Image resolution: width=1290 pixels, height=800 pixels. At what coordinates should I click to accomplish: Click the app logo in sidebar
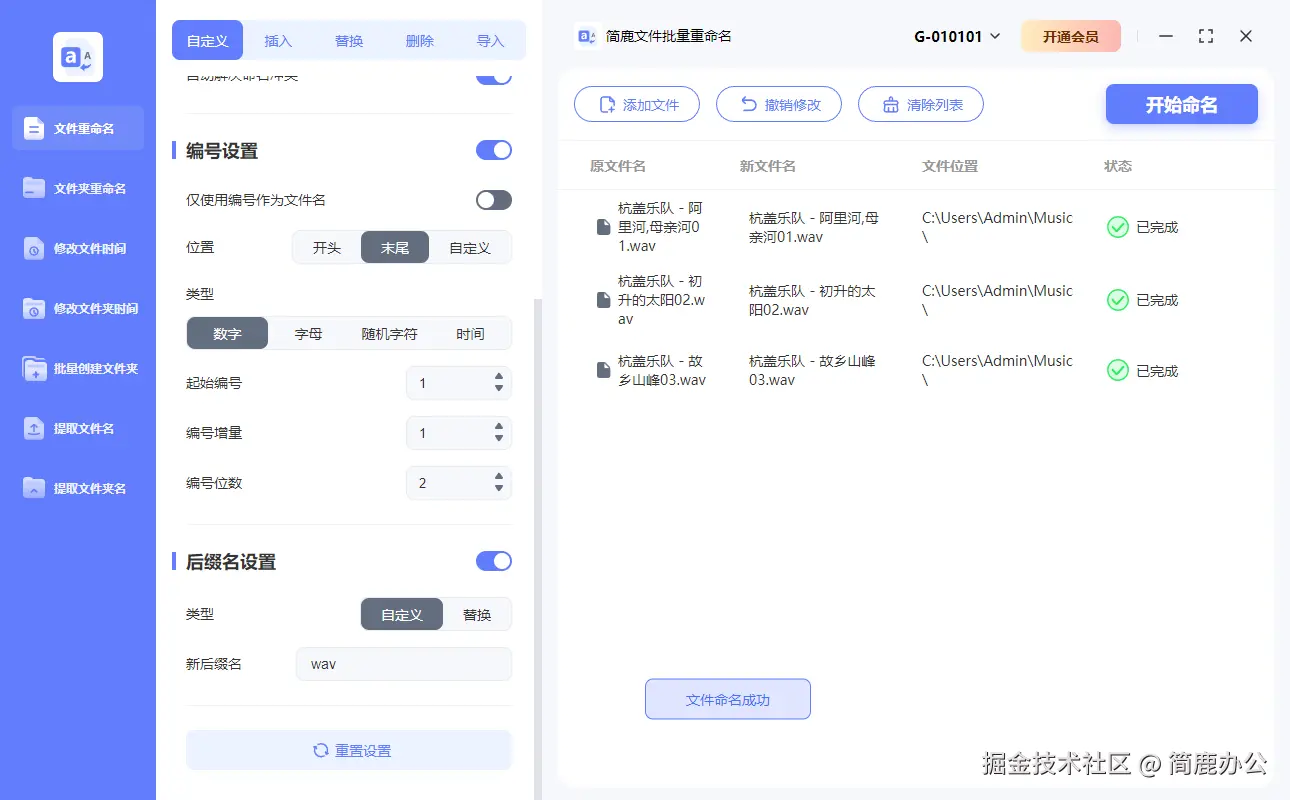click(x=78, y=57)
